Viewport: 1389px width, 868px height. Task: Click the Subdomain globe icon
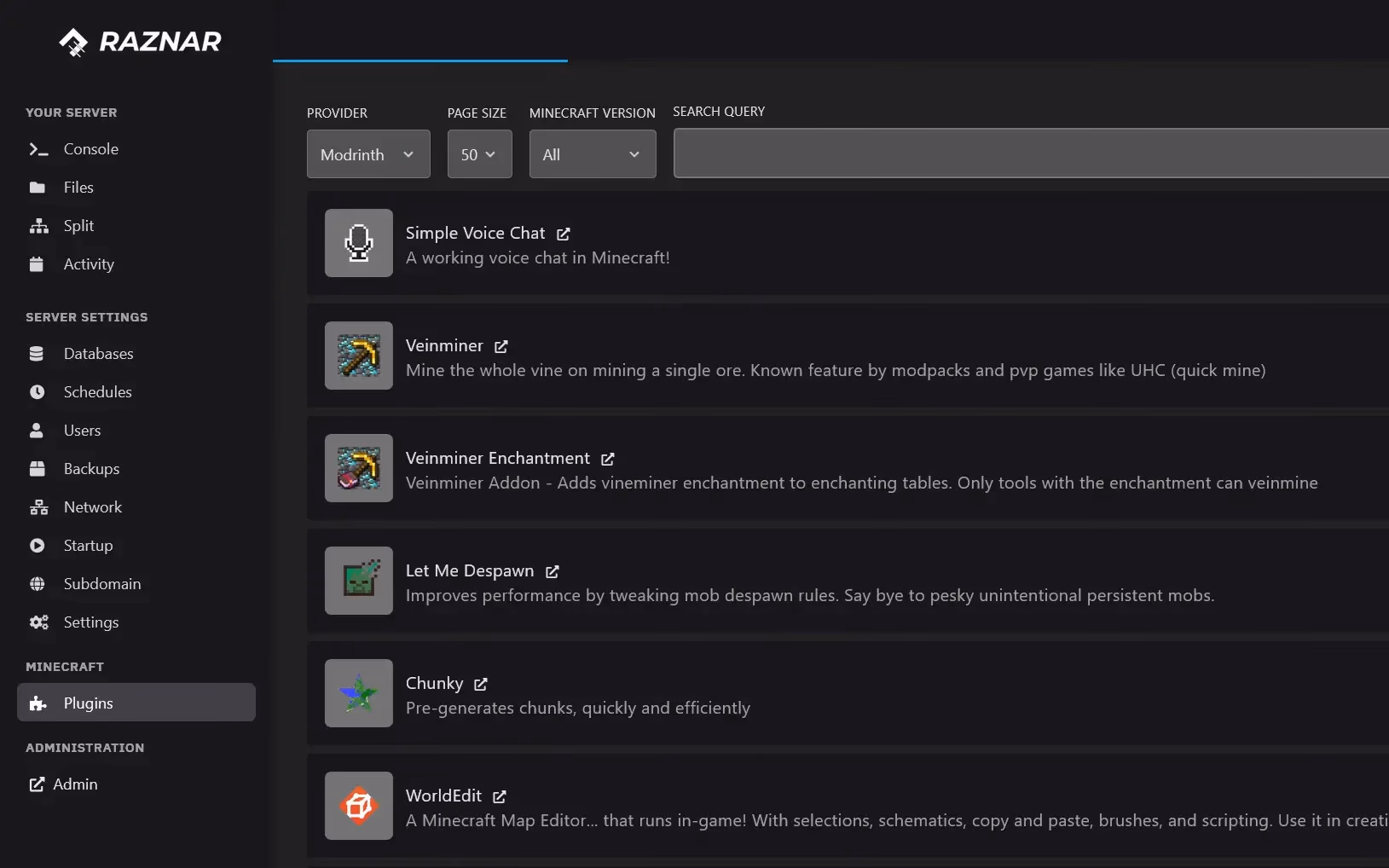point(38,584)
